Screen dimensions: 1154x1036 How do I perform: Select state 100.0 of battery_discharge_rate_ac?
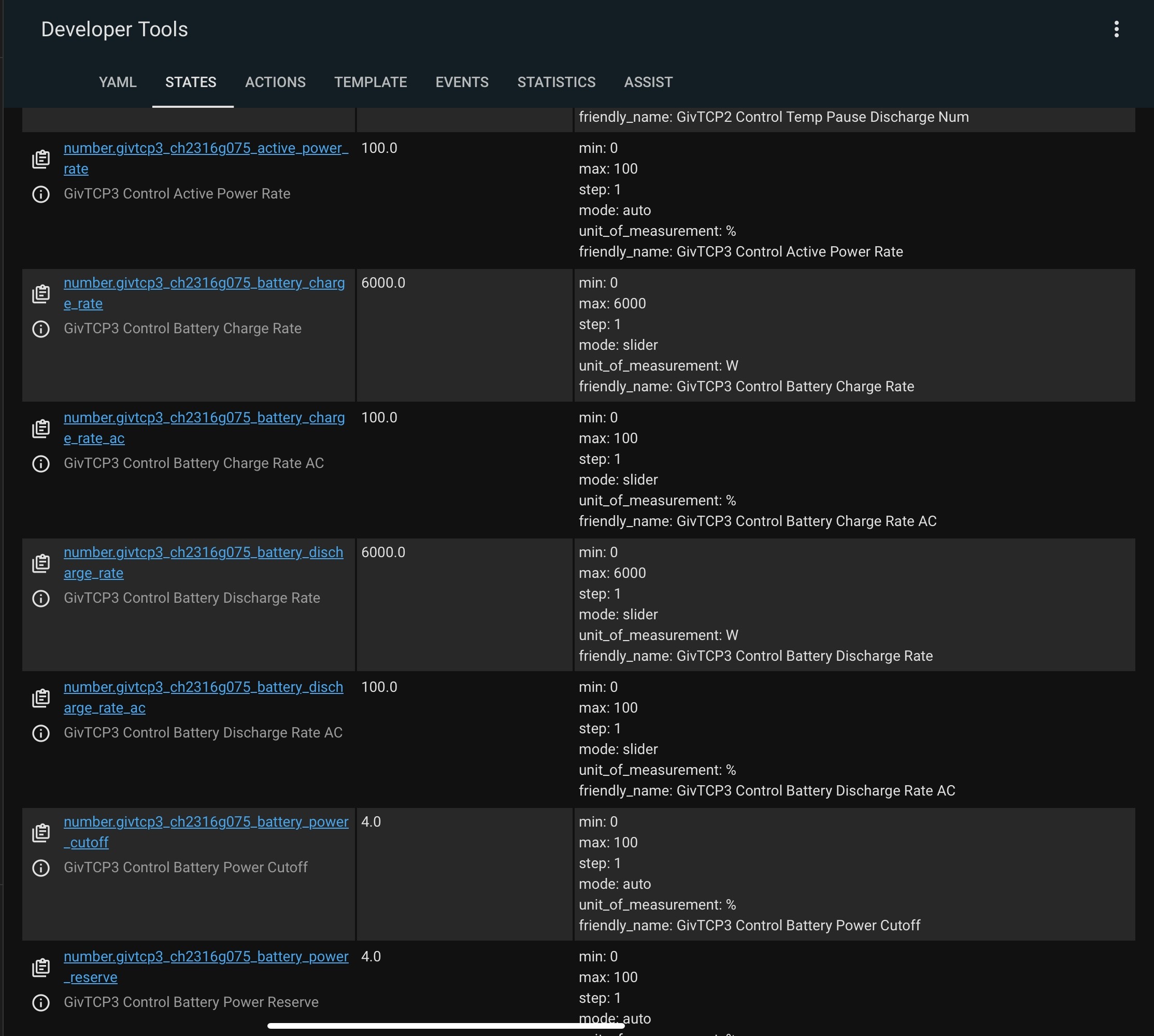(x=379, y=687)
